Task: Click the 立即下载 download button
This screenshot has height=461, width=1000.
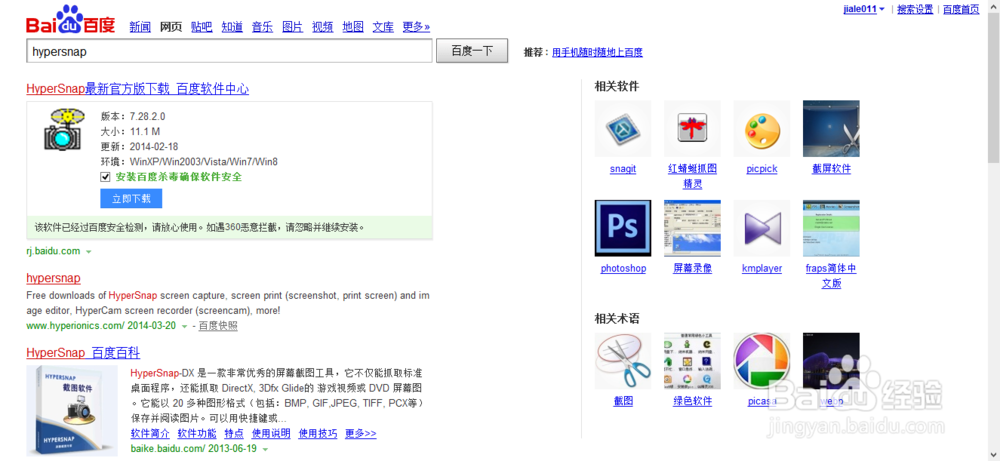Action: 131,198
